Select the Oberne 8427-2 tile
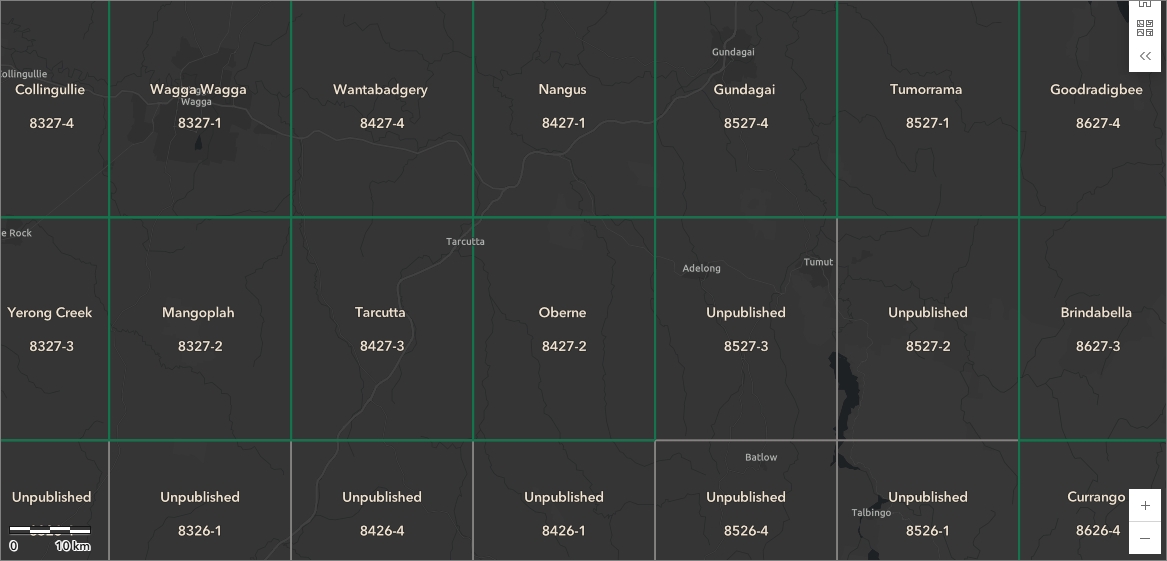The image size is (1167, 561). (x=563, y=329)
